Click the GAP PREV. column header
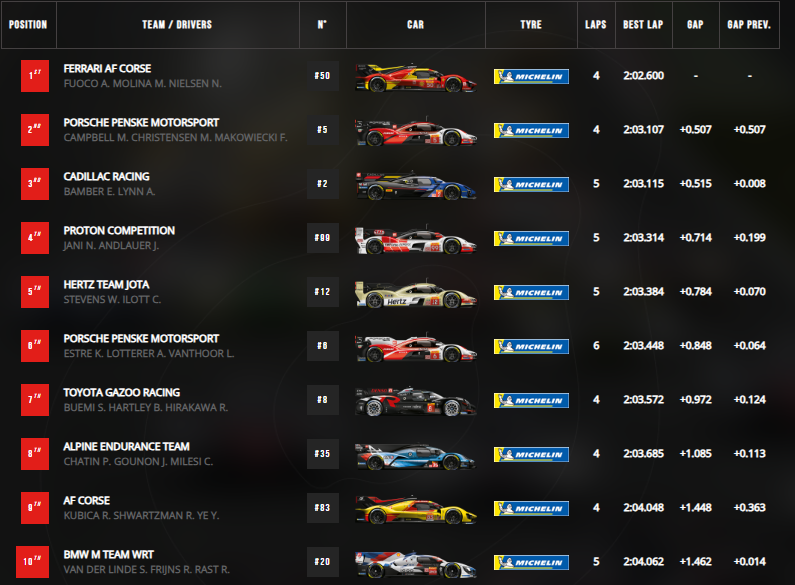 (749, 25)
